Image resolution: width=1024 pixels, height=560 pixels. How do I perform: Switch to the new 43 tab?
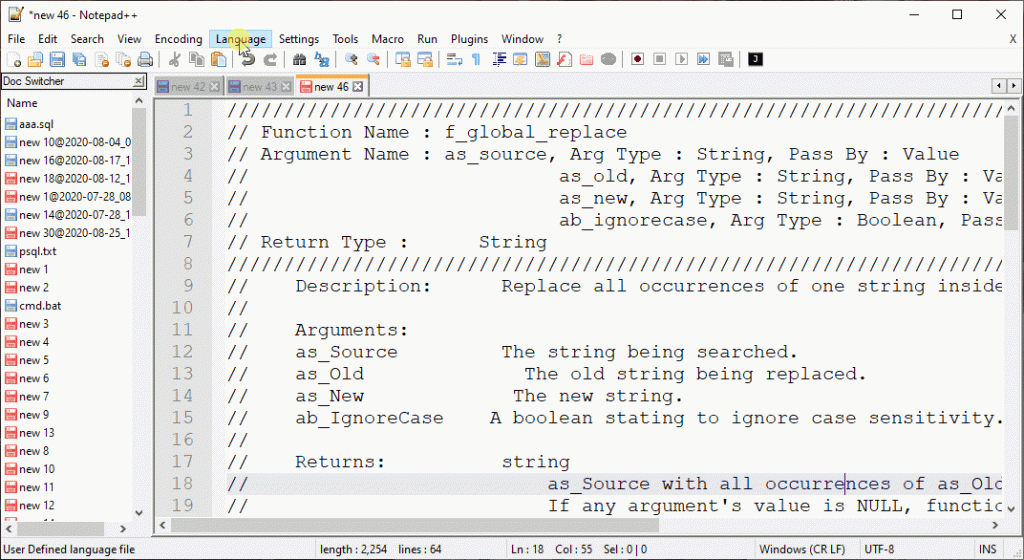click(x=259, y=87)
